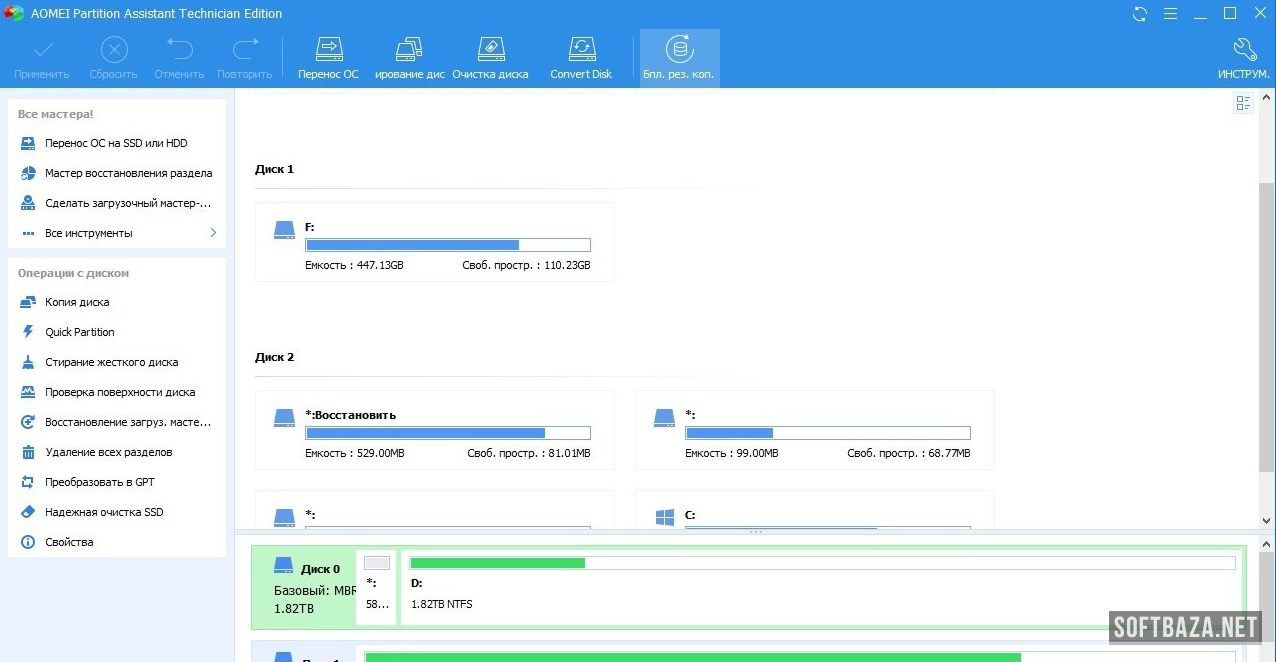Image resolution: width=1276 pixels, height=662 pixels.
Task: Open the hamburger menu in title bar
Action: (1170, 14)
